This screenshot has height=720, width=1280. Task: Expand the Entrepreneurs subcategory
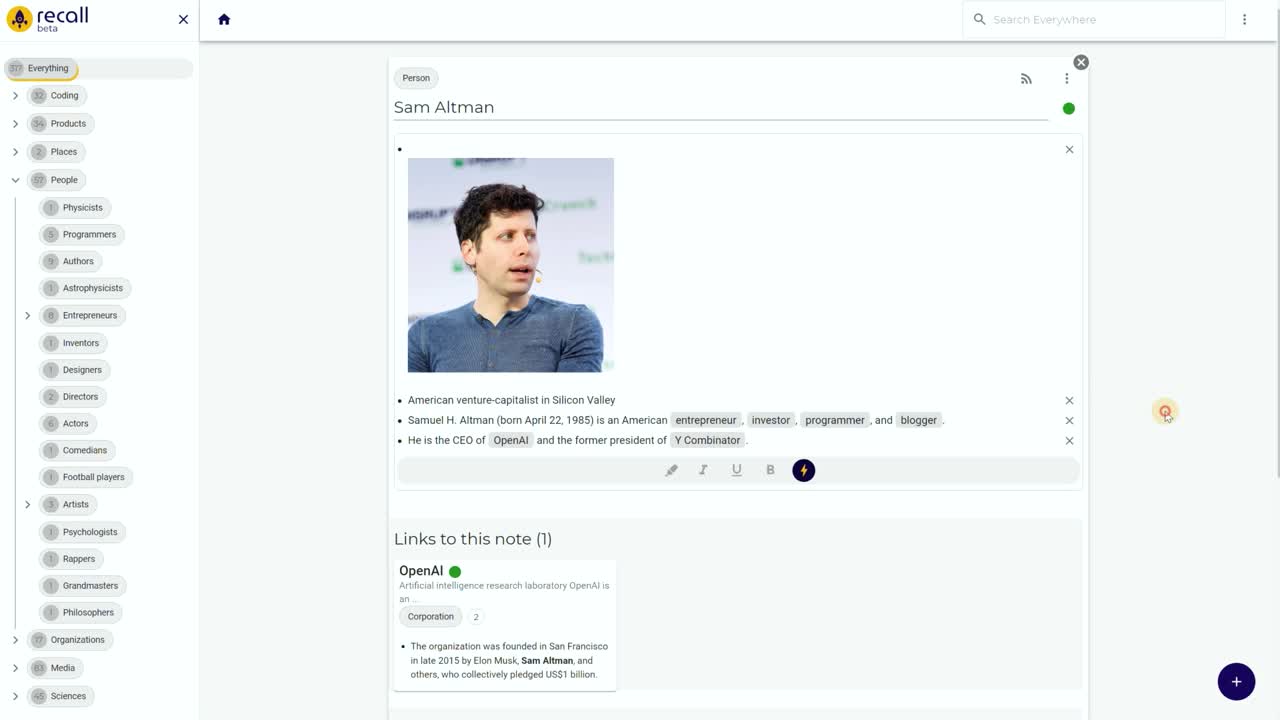click(x=28, y=315)
